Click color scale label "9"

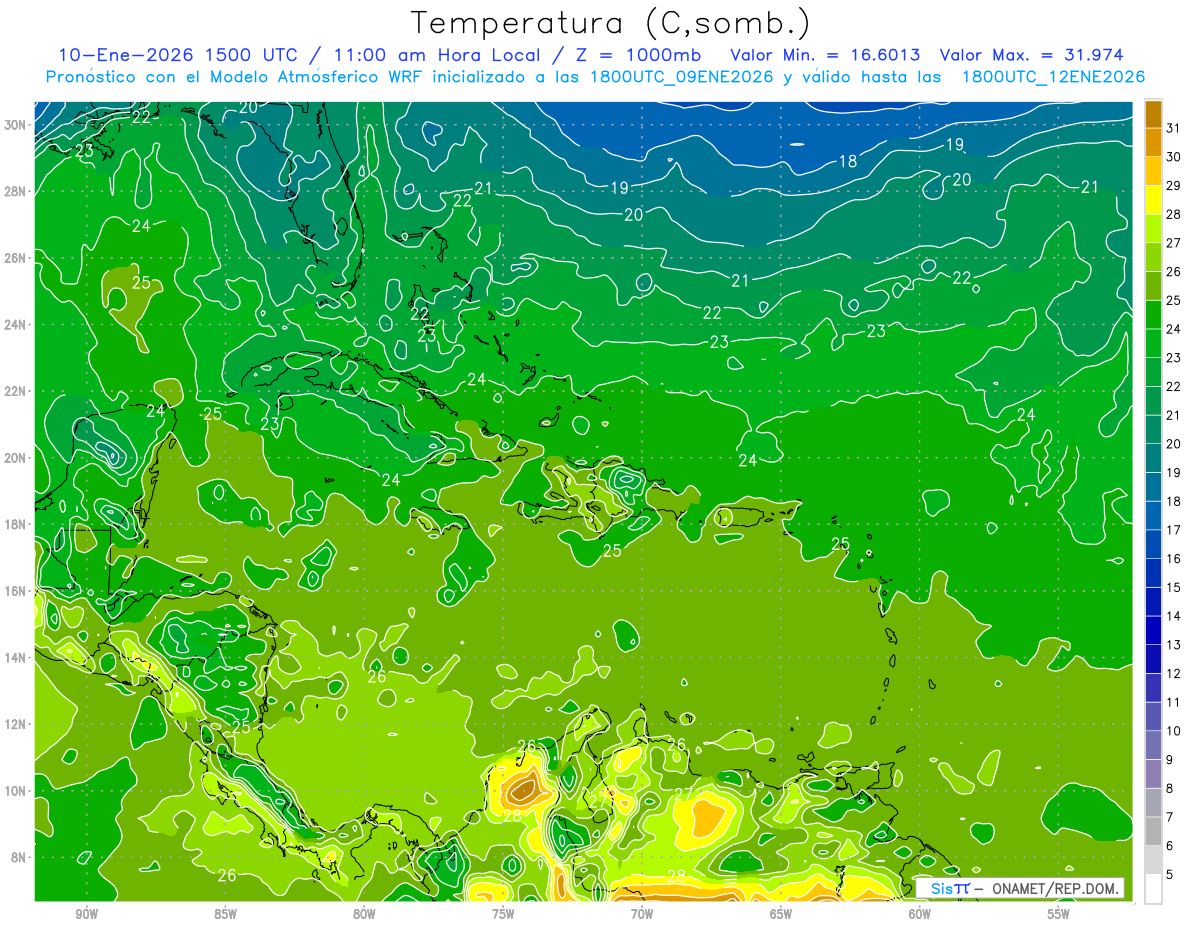coord(1170,760)
